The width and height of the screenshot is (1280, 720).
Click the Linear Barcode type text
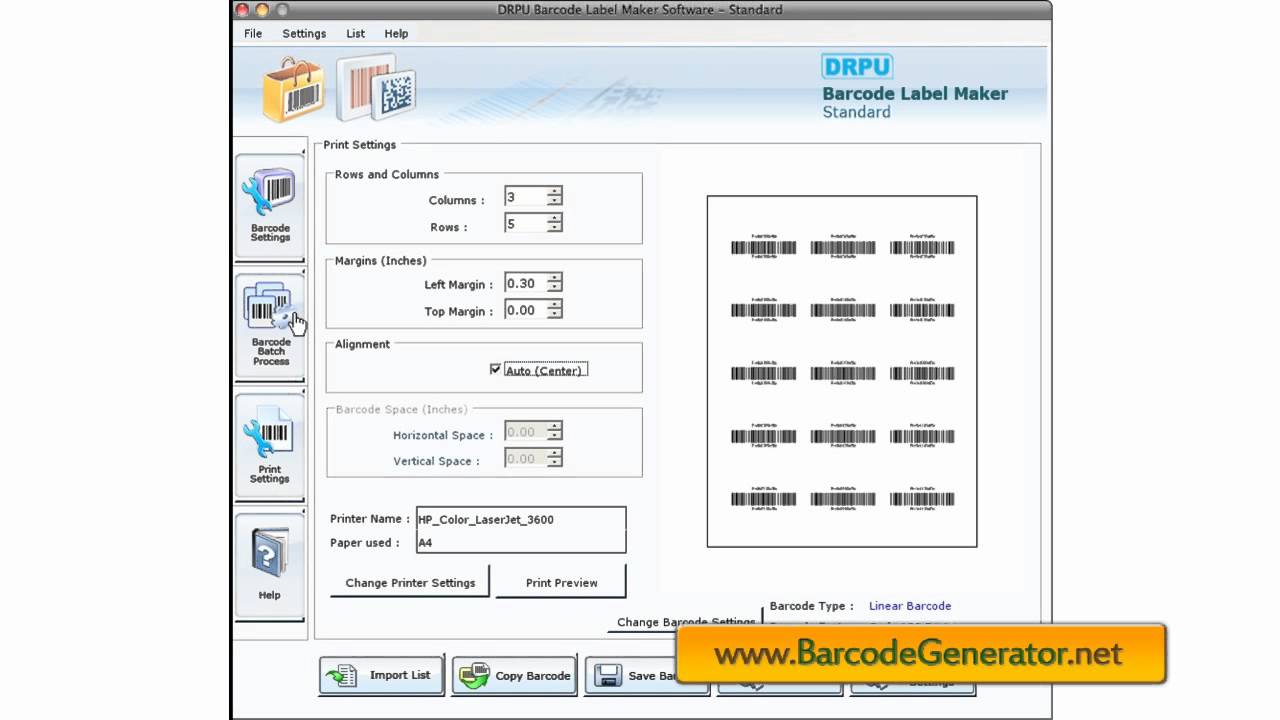coord(910,606)
